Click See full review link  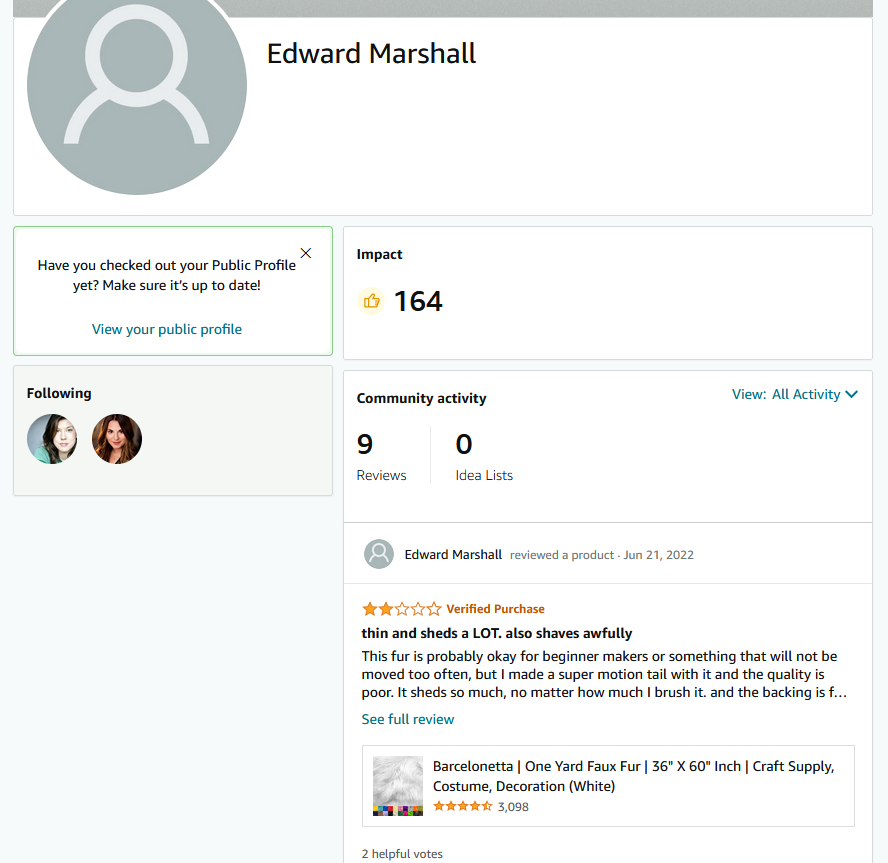pyautogui.click(x=408, y=719)
